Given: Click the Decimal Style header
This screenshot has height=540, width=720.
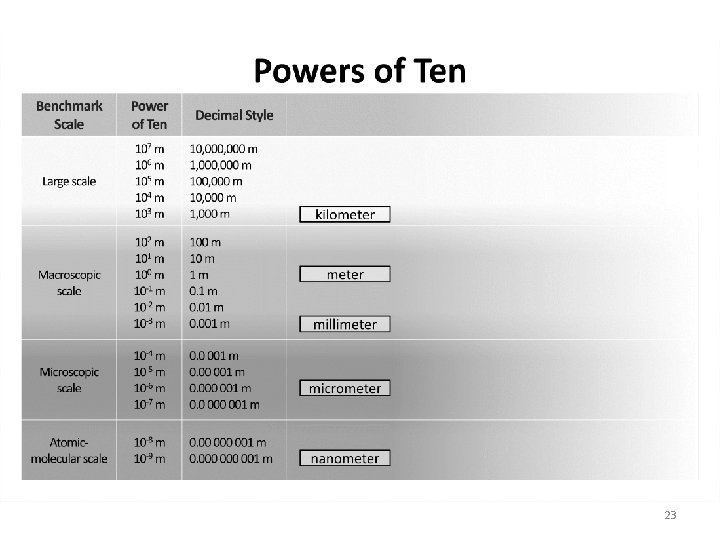Looking at the screenshot, I should coord(234,115).
